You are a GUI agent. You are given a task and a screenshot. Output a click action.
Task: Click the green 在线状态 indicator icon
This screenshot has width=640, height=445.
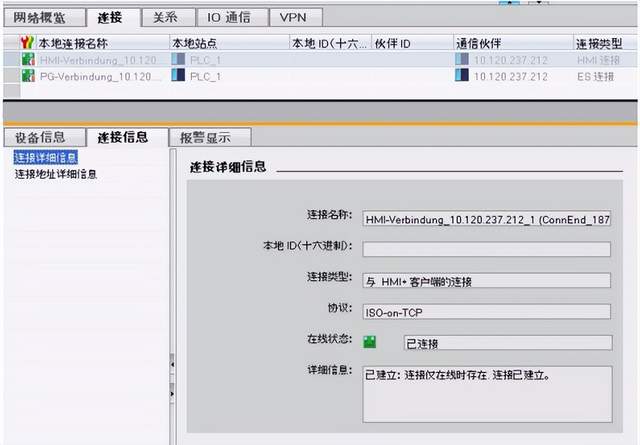(370, 342)
